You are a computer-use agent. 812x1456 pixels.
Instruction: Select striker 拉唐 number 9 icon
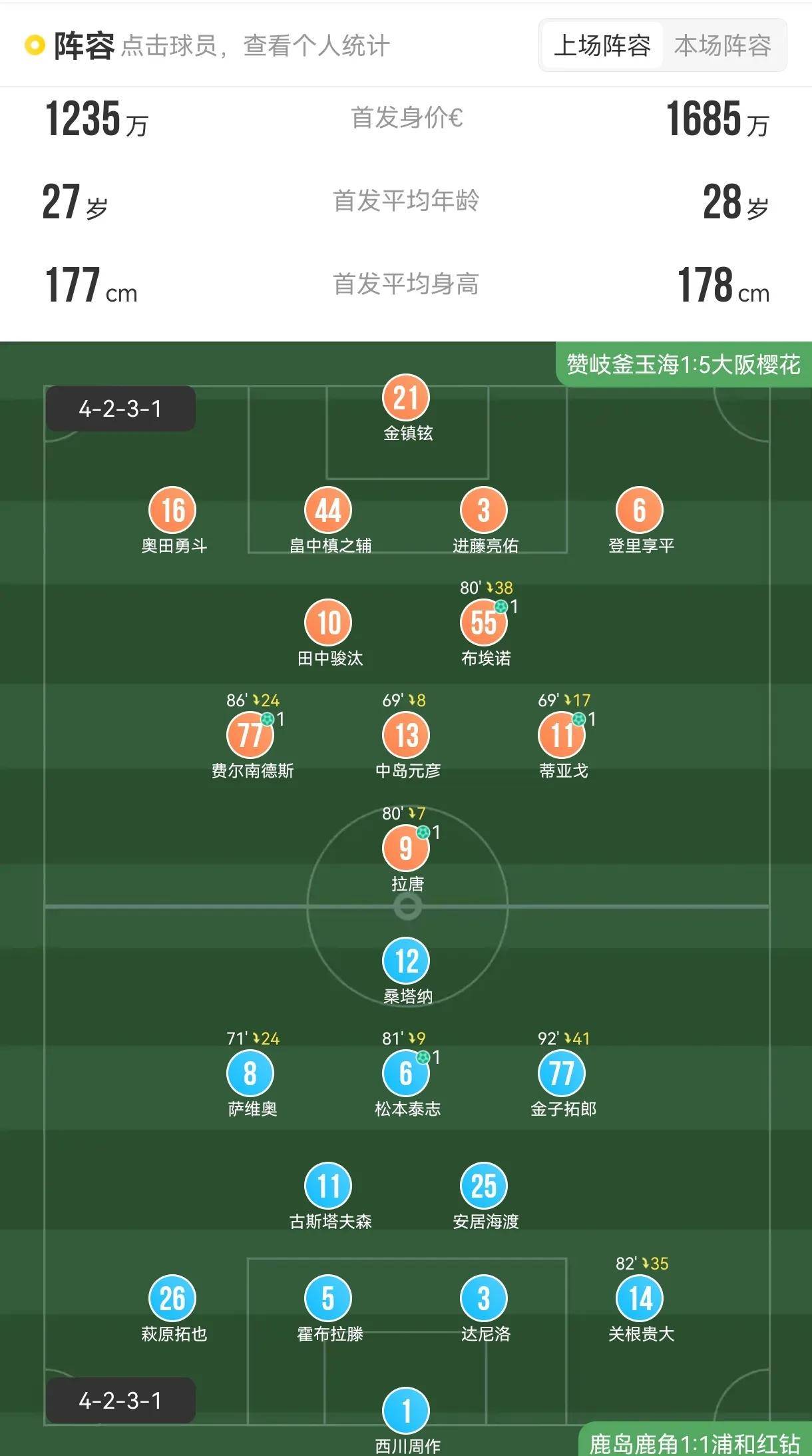(406, 848)
